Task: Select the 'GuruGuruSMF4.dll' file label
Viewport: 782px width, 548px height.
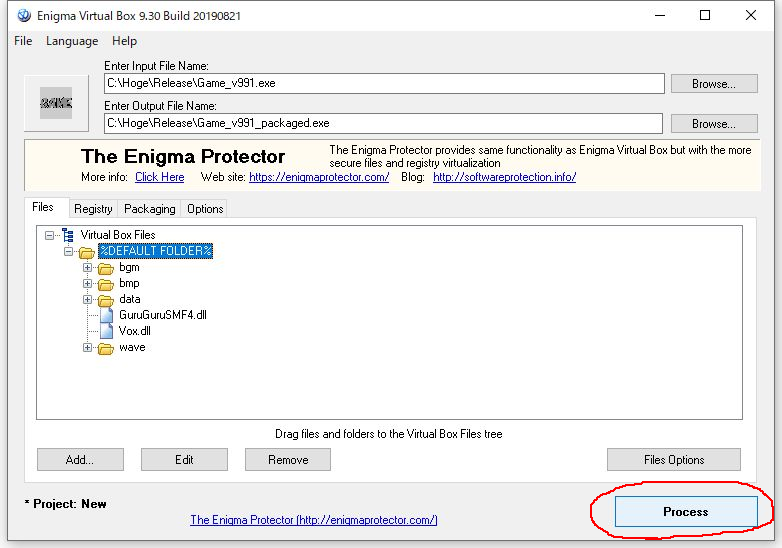Action: click(163, 315)
